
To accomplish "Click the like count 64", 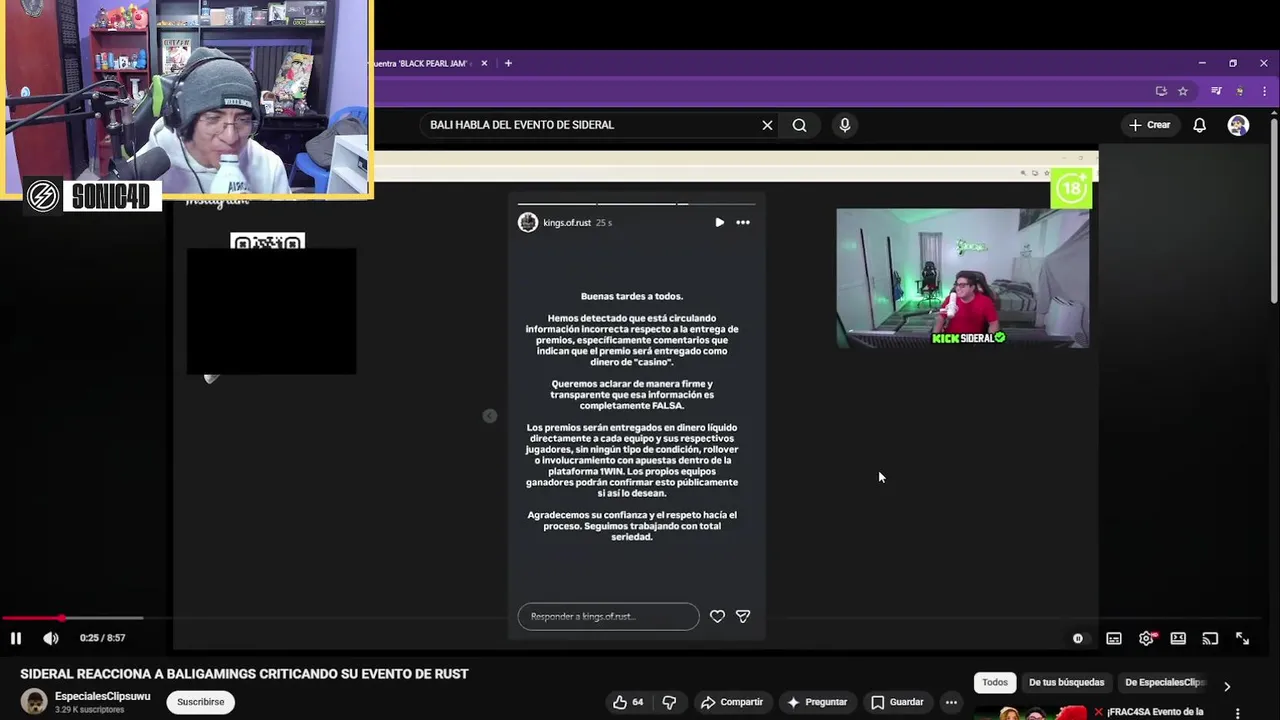I will click(x=638, y=702).
